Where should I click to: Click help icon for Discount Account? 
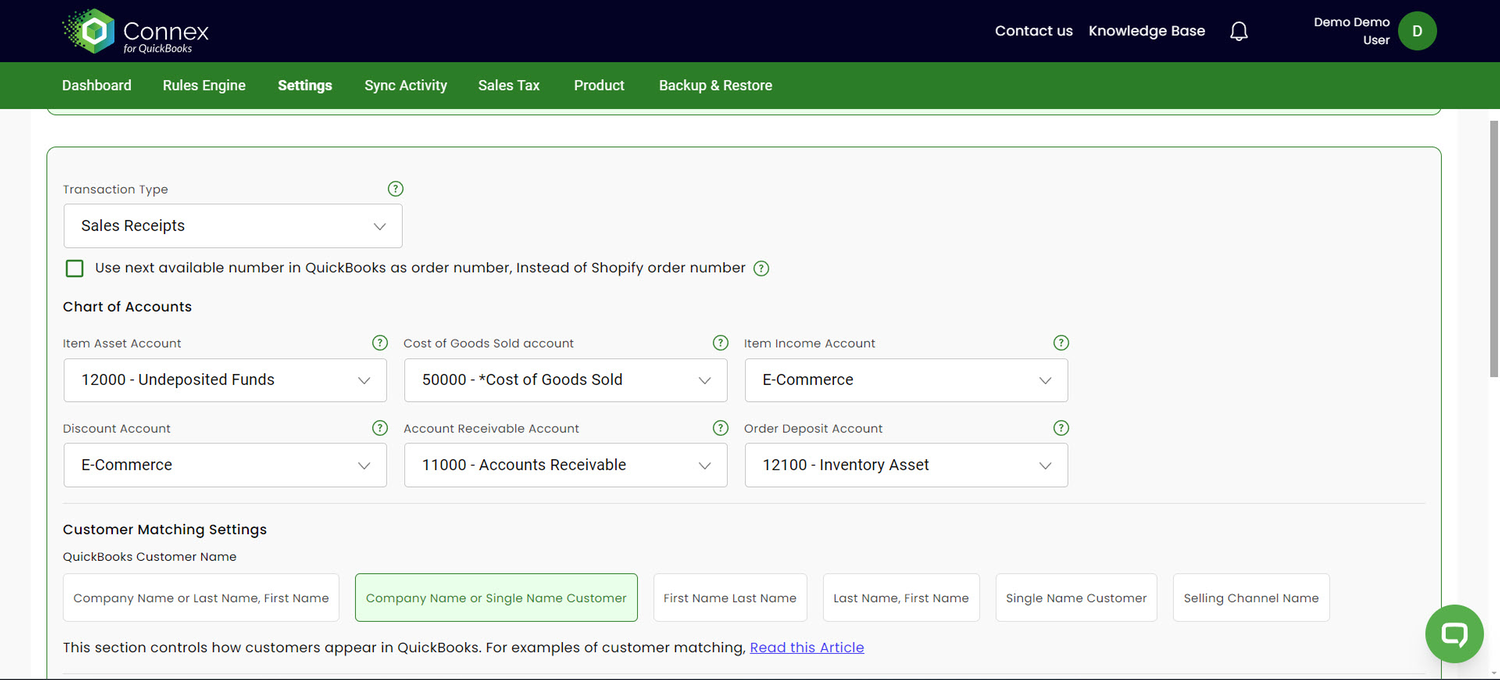pyautogui.click(x=380, y=428)
